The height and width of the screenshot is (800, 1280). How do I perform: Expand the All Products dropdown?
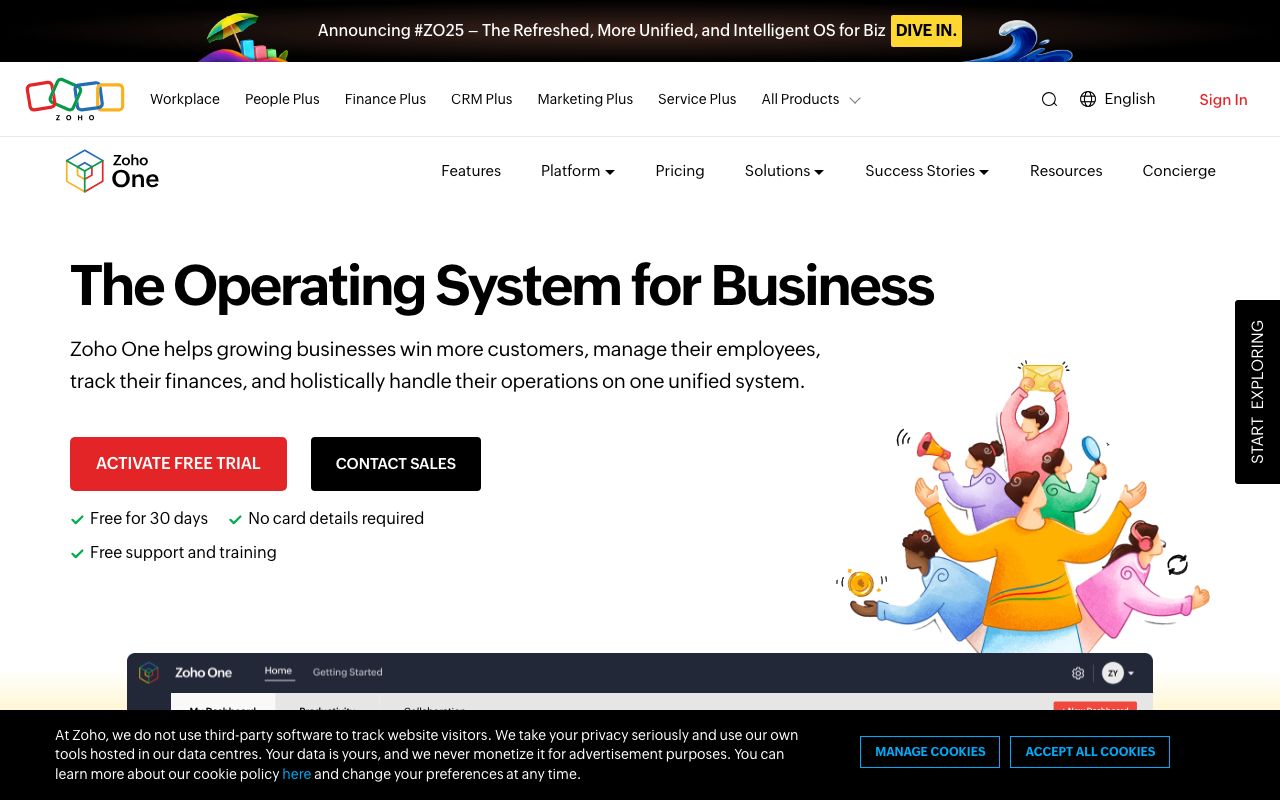811,99
